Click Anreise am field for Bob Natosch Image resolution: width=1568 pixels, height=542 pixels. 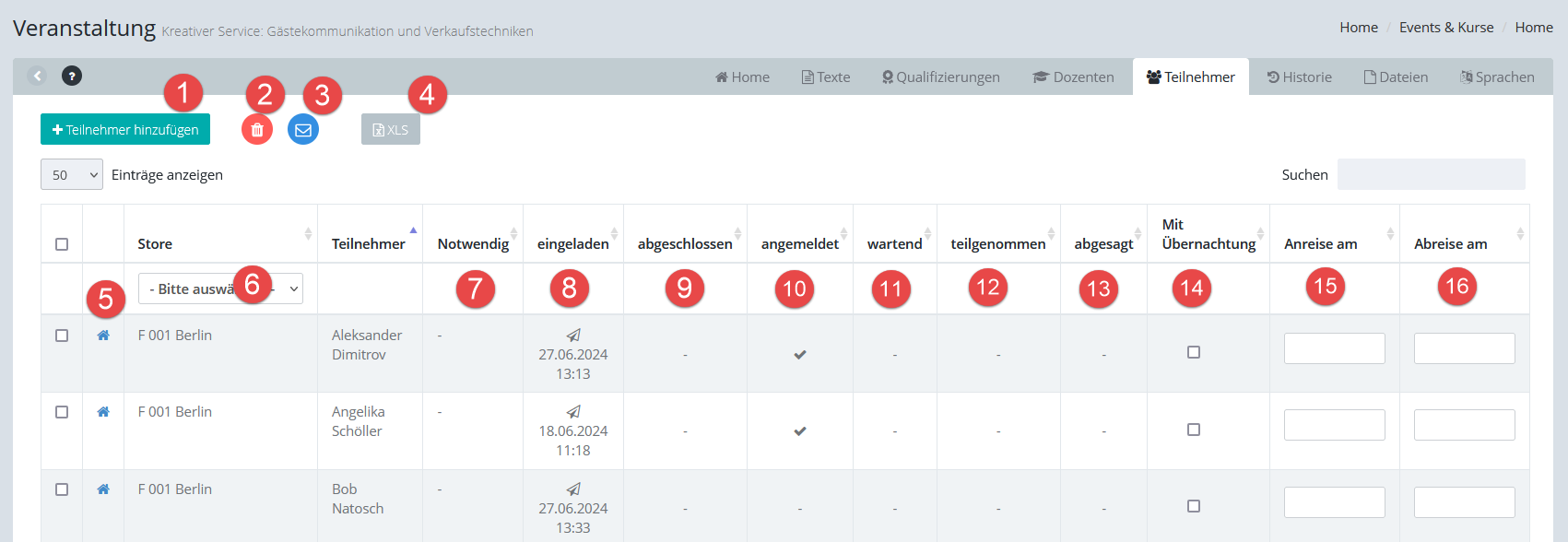pyautogui.click(x=1334, y=502)
